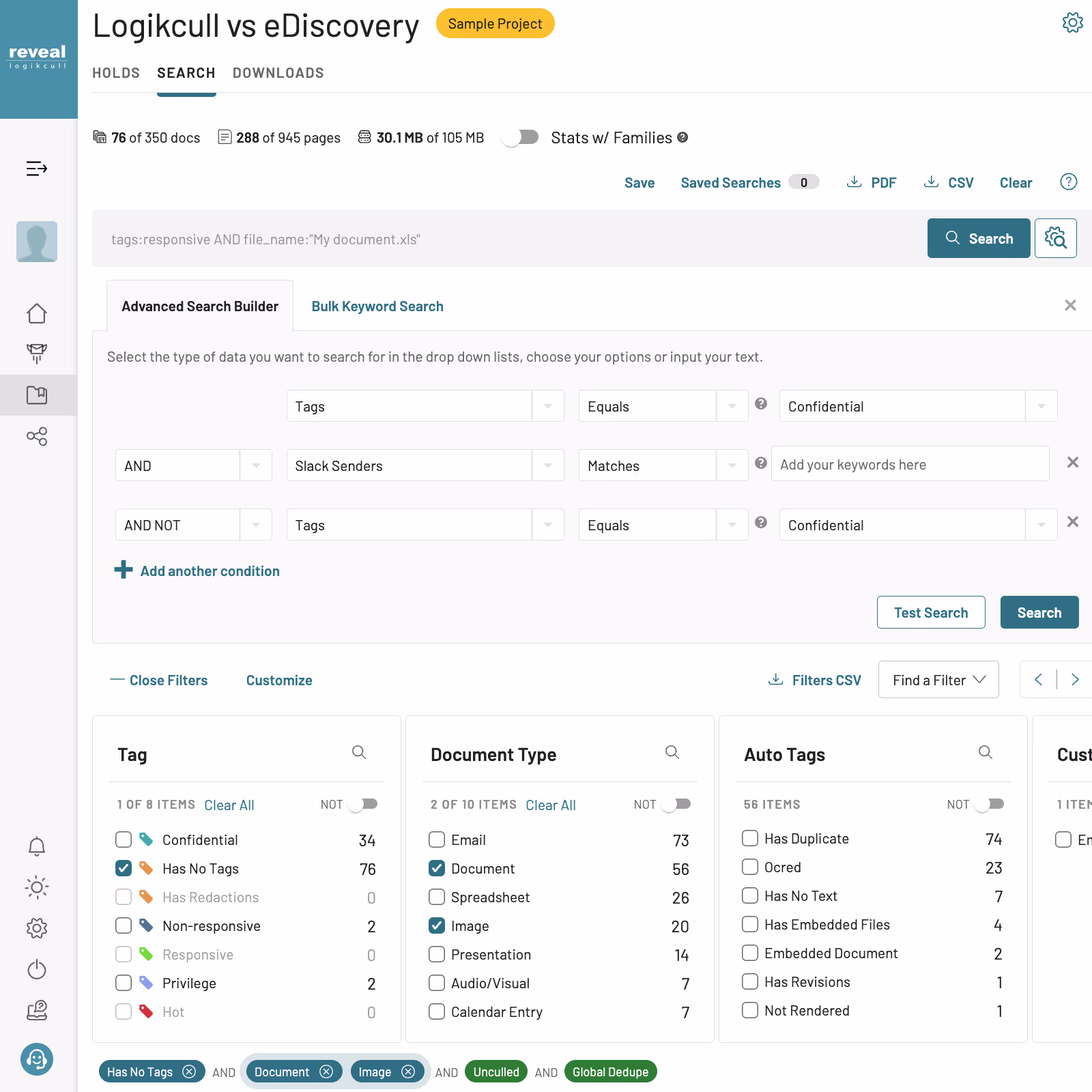This screenshot has height=1092, width=1092.
Task: Open the uploads funnel icon in sidebar
Action: (37, 354)
